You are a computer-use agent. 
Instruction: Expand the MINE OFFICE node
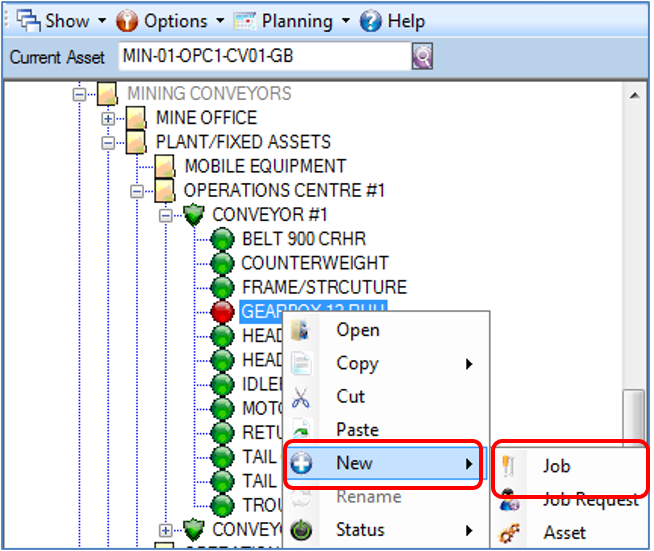(x=108, y=119)
